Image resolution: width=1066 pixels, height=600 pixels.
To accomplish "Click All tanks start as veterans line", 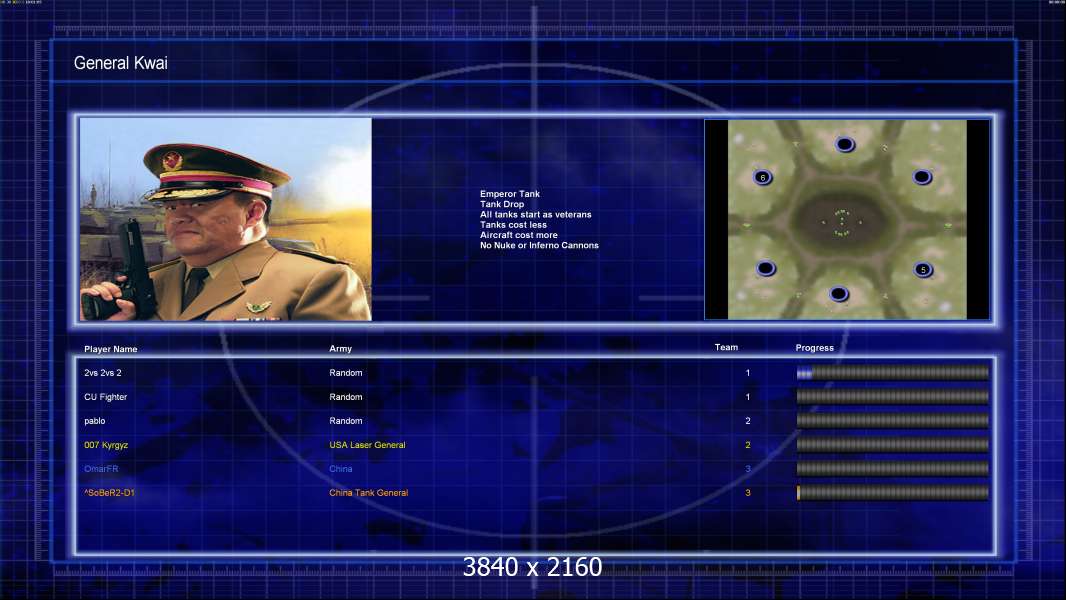I will [x=536, y=215].
